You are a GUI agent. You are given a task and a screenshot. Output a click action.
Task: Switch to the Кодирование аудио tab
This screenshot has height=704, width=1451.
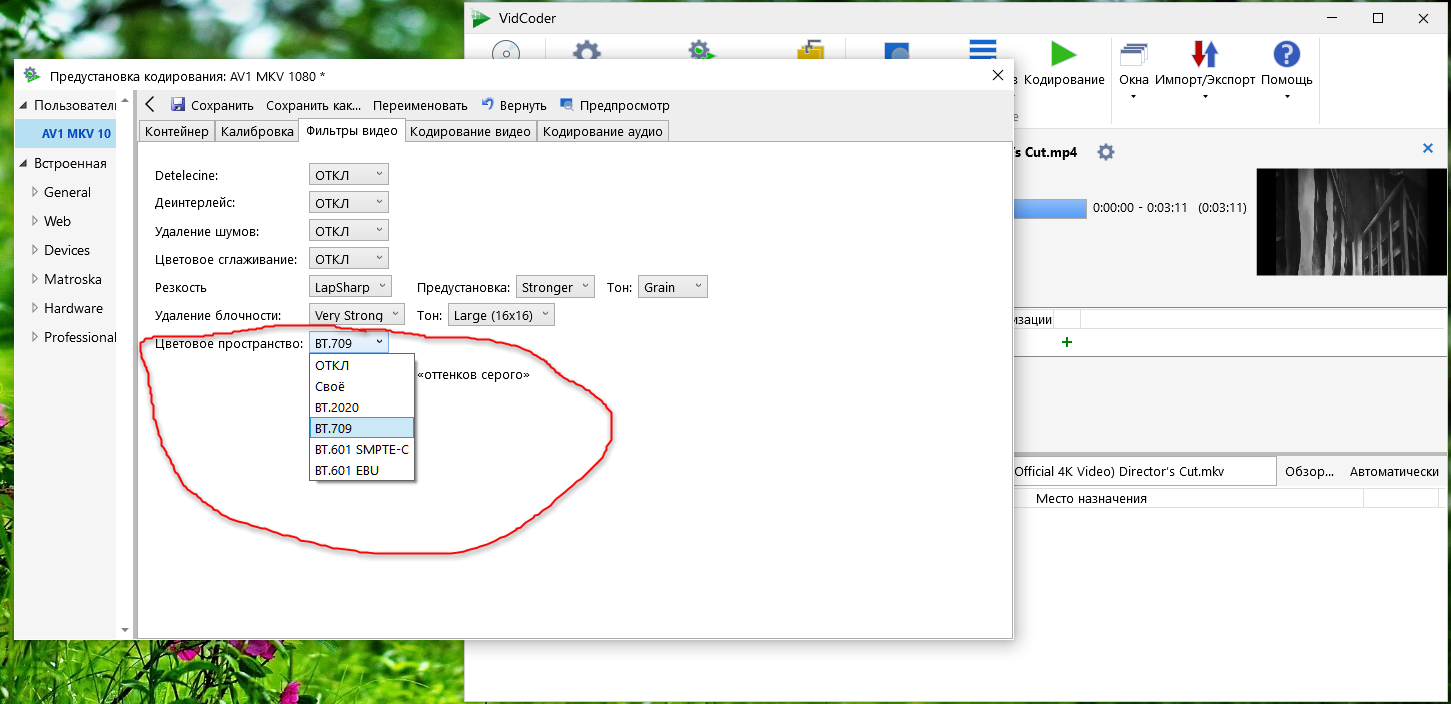603,131
